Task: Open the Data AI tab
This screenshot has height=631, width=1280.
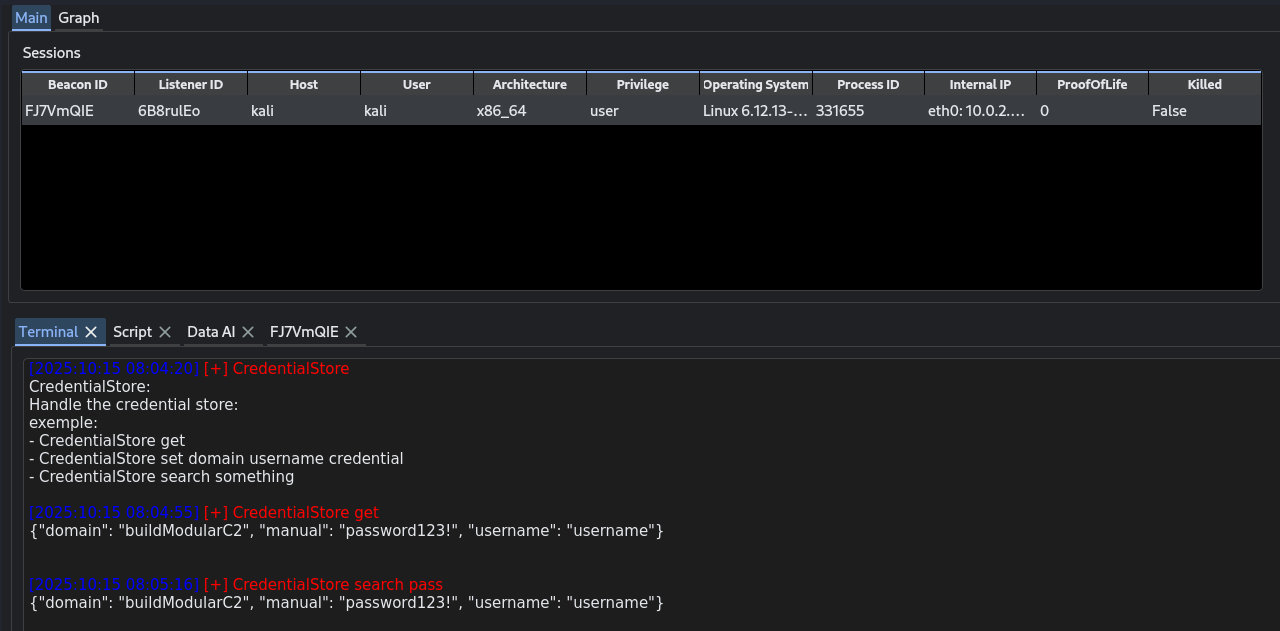Action: click(210, 332)
